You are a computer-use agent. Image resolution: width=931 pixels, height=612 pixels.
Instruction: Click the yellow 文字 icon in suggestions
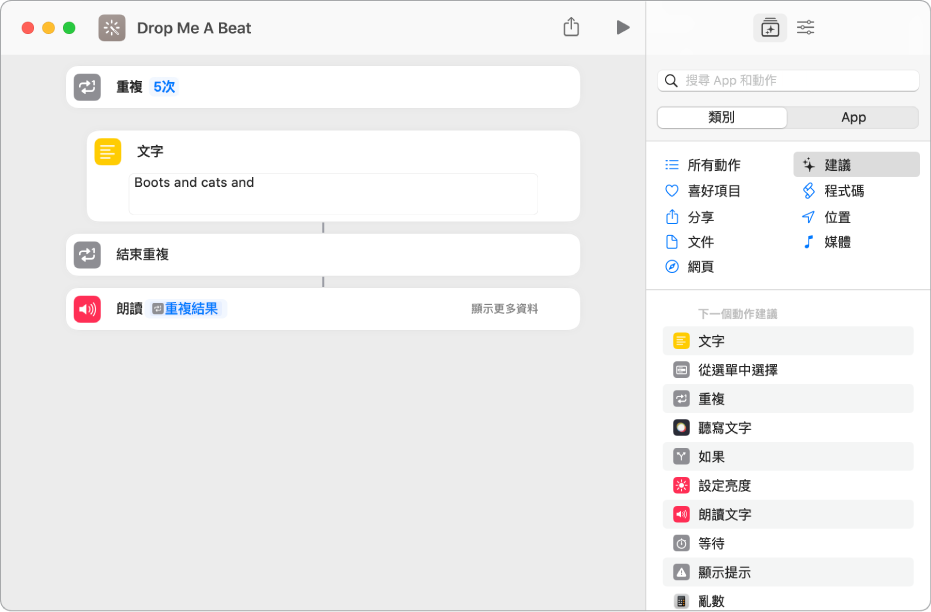tap(681, 341)
